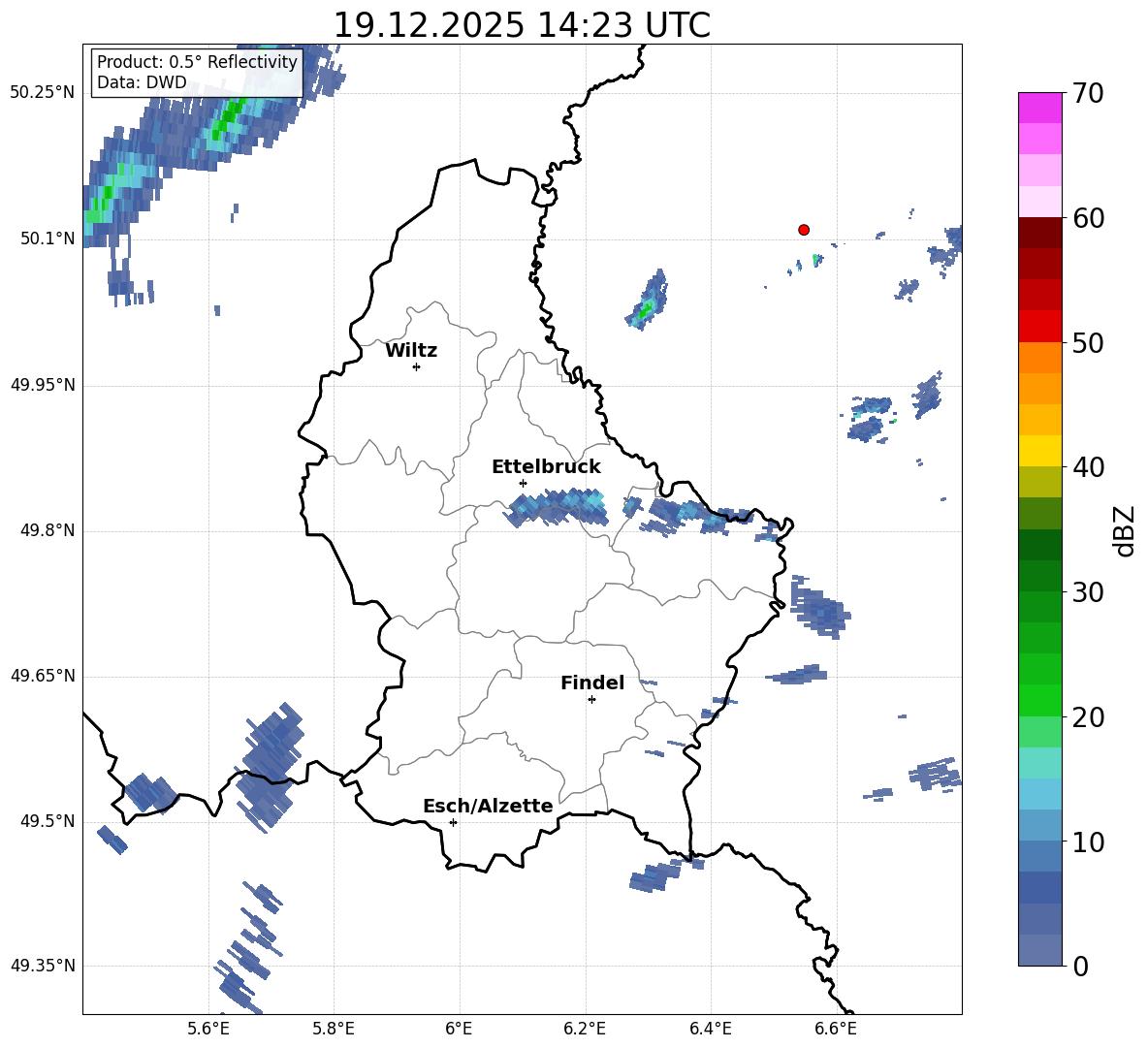Click the 49.35°N latitude label

click(43, 966)
